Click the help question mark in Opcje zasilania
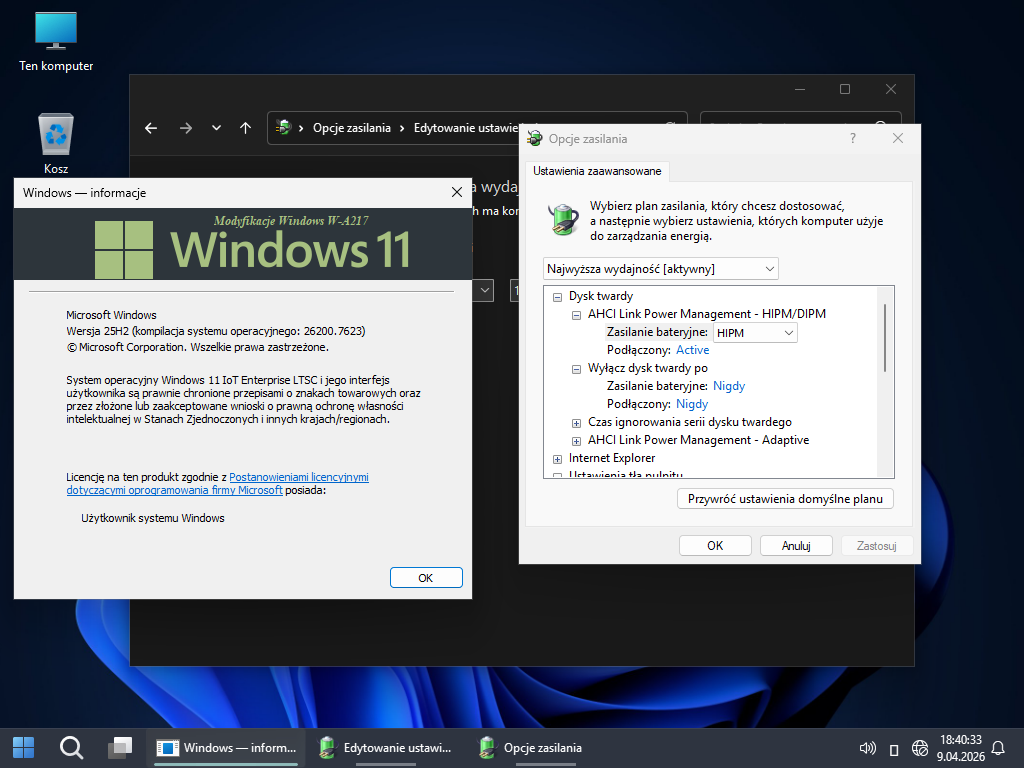The image size is (1024, 768). click(x=853, y=139)
